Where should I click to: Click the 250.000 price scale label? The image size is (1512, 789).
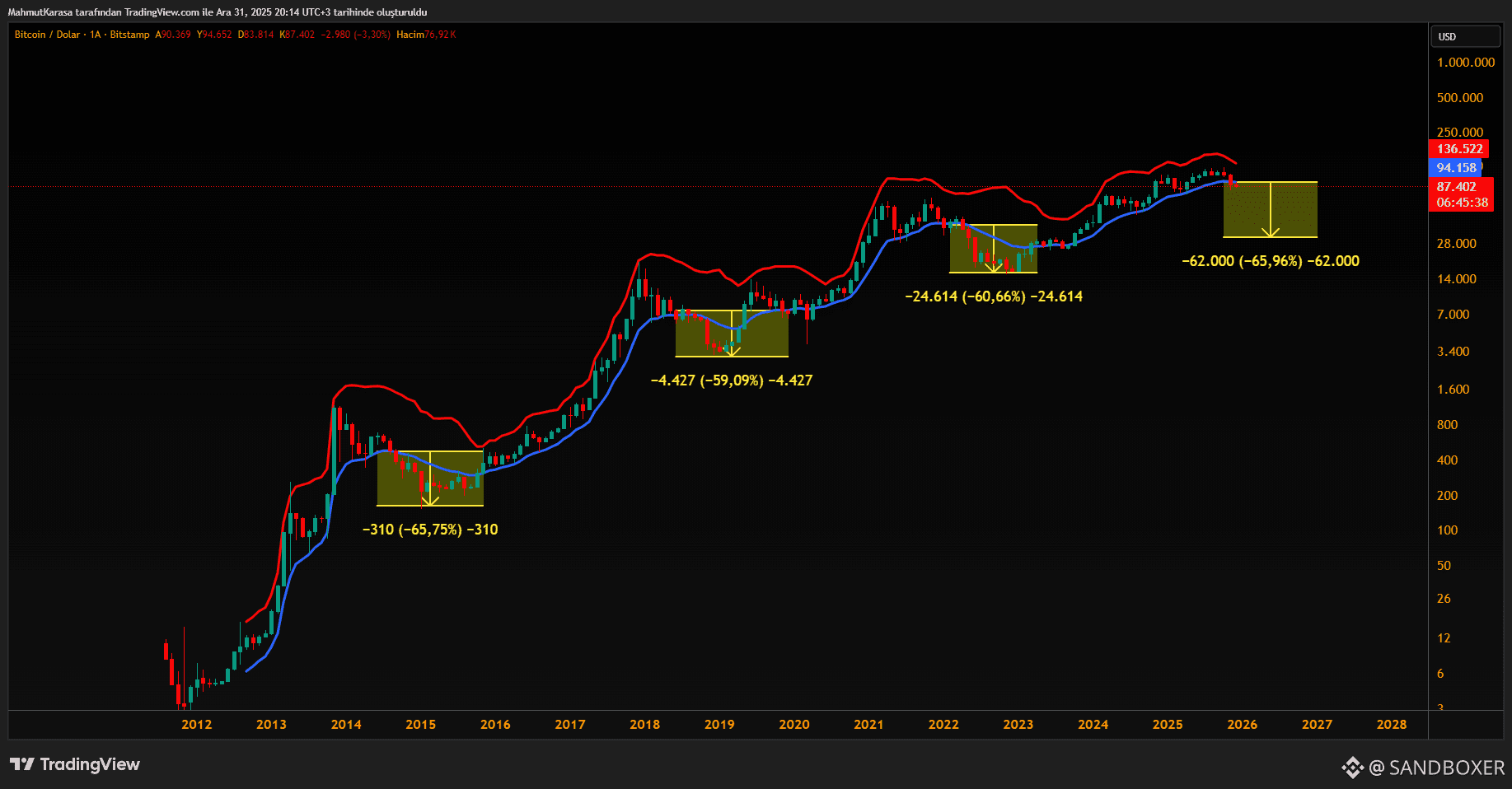[1460, 133]
